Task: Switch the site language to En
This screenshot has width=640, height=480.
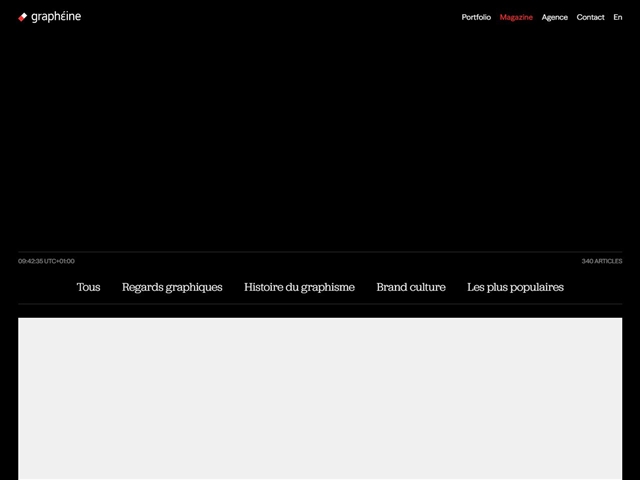Action: coord(618,17)
